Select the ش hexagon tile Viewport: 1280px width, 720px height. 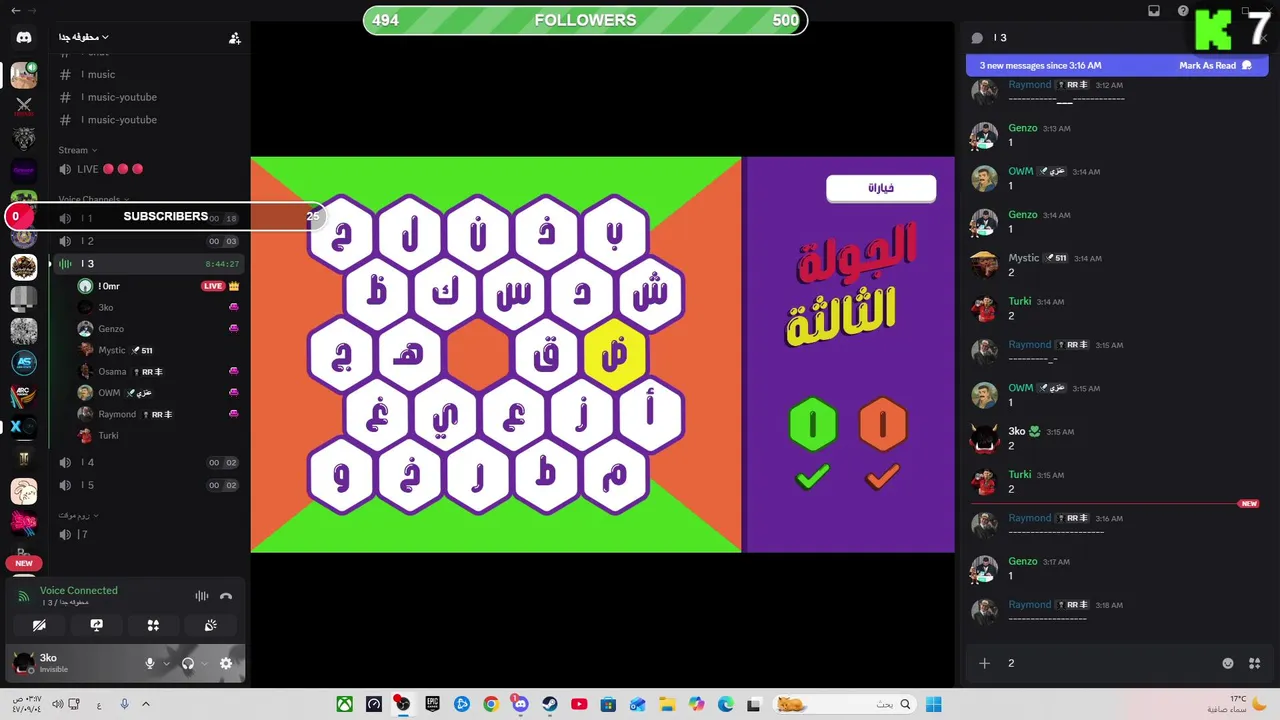[650, 295]
